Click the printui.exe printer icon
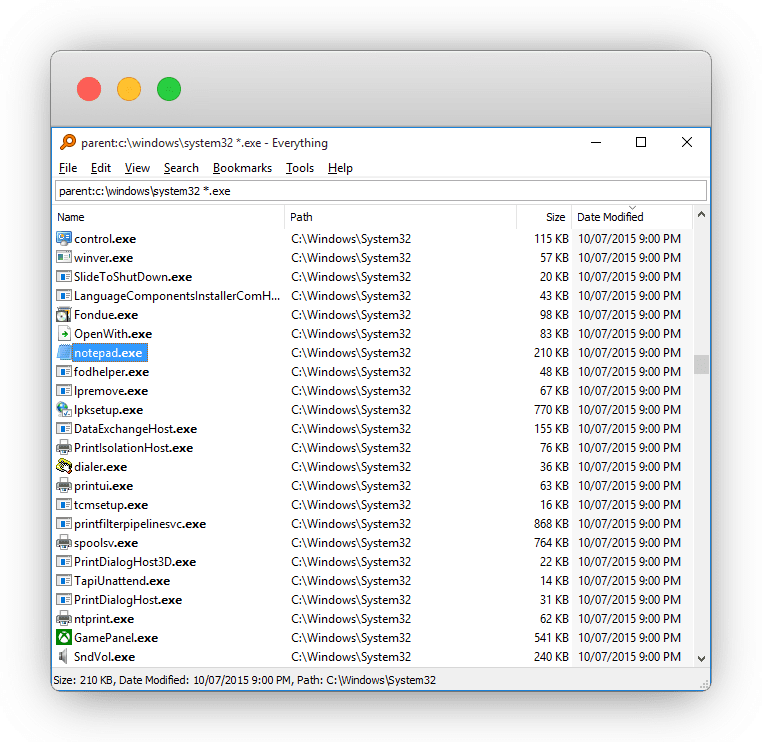Screen dimensions: 762x742 point(64,486)
